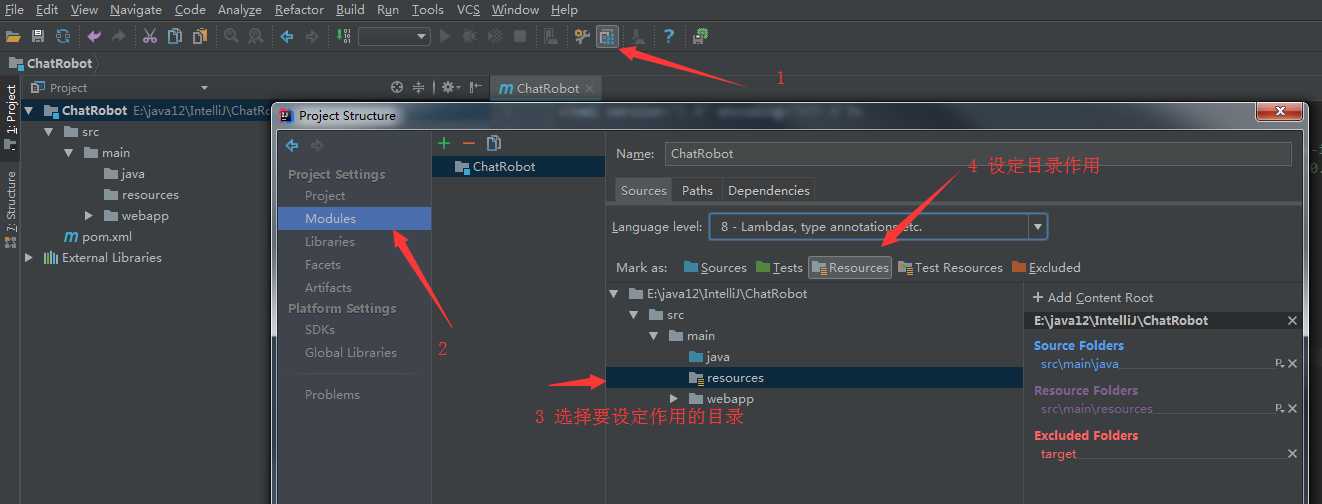Click the main toolbar Forward arrow
Image resolution: width=1322 pixels, height=504 pixels.
(x=312, y=36)
